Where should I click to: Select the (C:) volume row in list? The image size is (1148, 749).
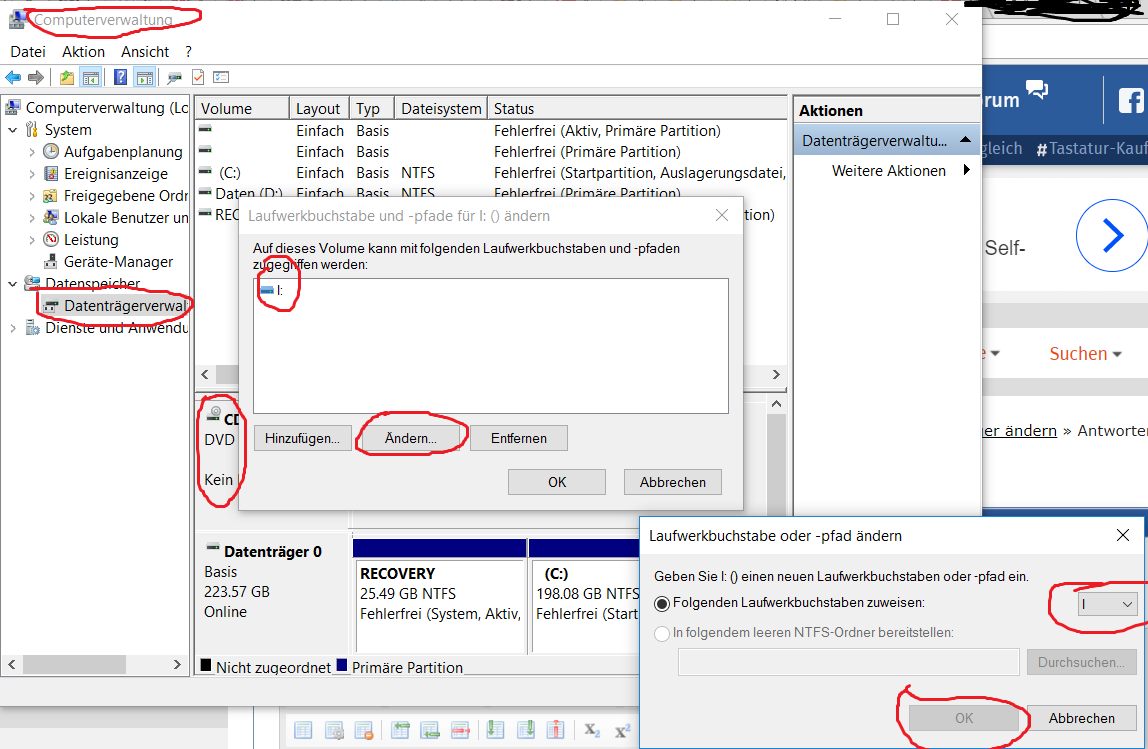[491, 173]
